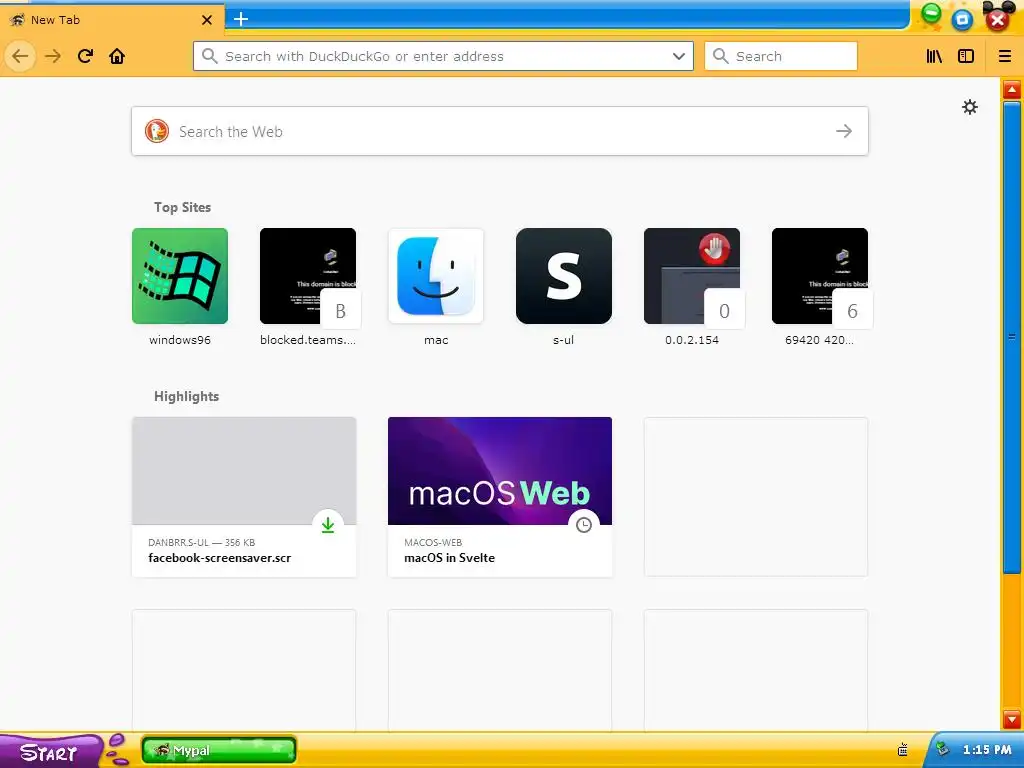This screenshot has height=768, width=1024.
Task: Select the New Tab tab
Action: pos(111,20)
